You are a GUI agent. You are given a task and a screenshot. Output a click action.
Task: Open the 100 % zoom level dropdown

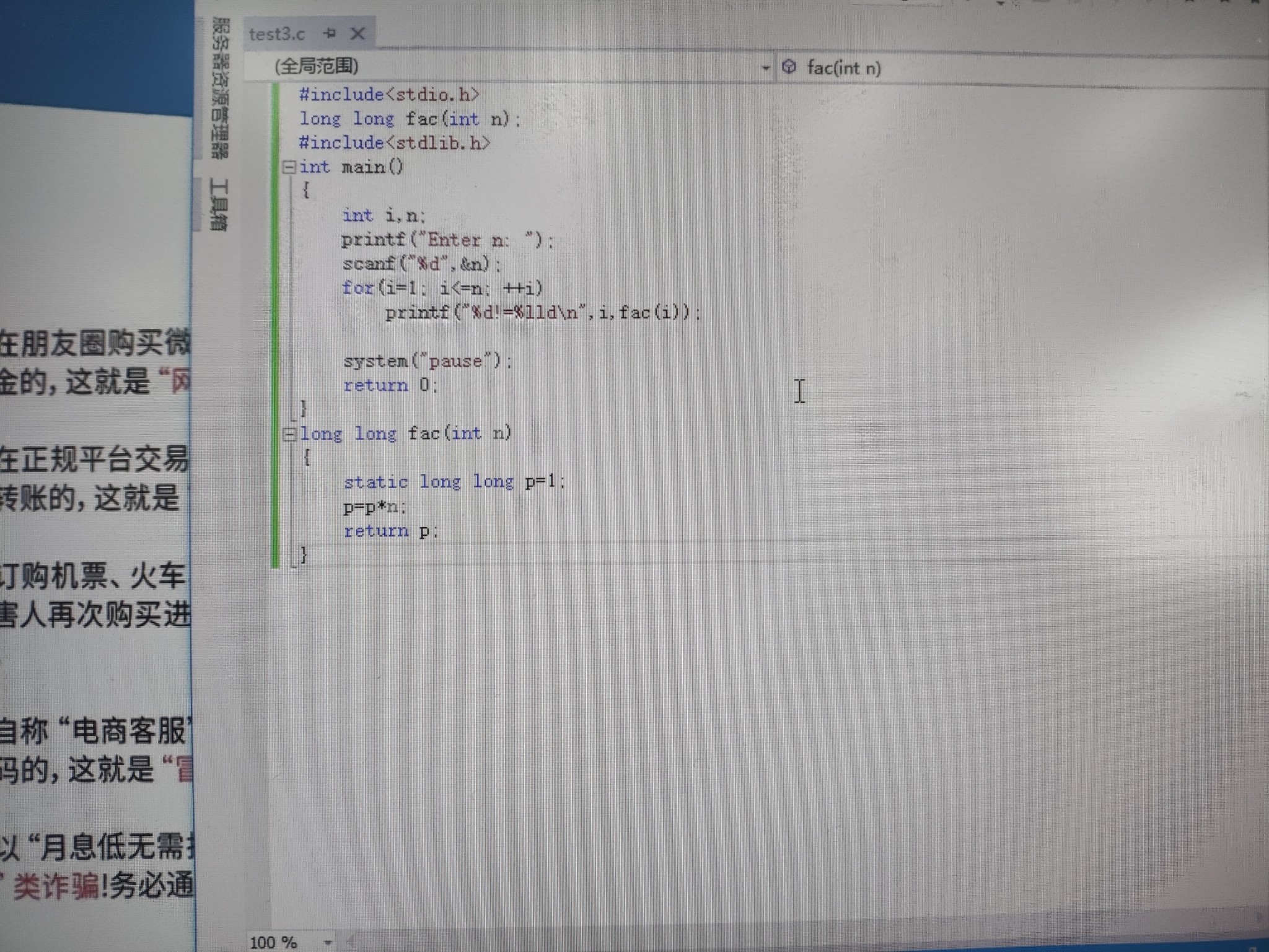point(328,942)
